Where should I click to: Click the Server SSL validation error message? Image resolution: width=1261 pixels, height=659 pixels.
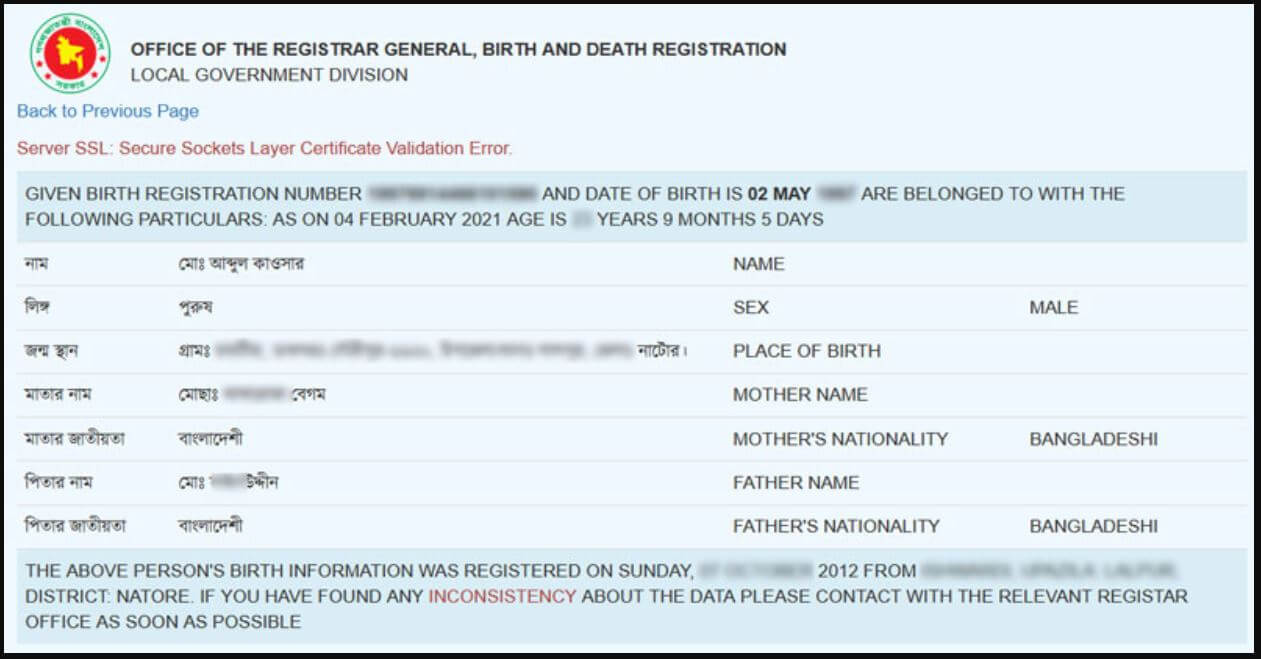click(x=264, y=148)
